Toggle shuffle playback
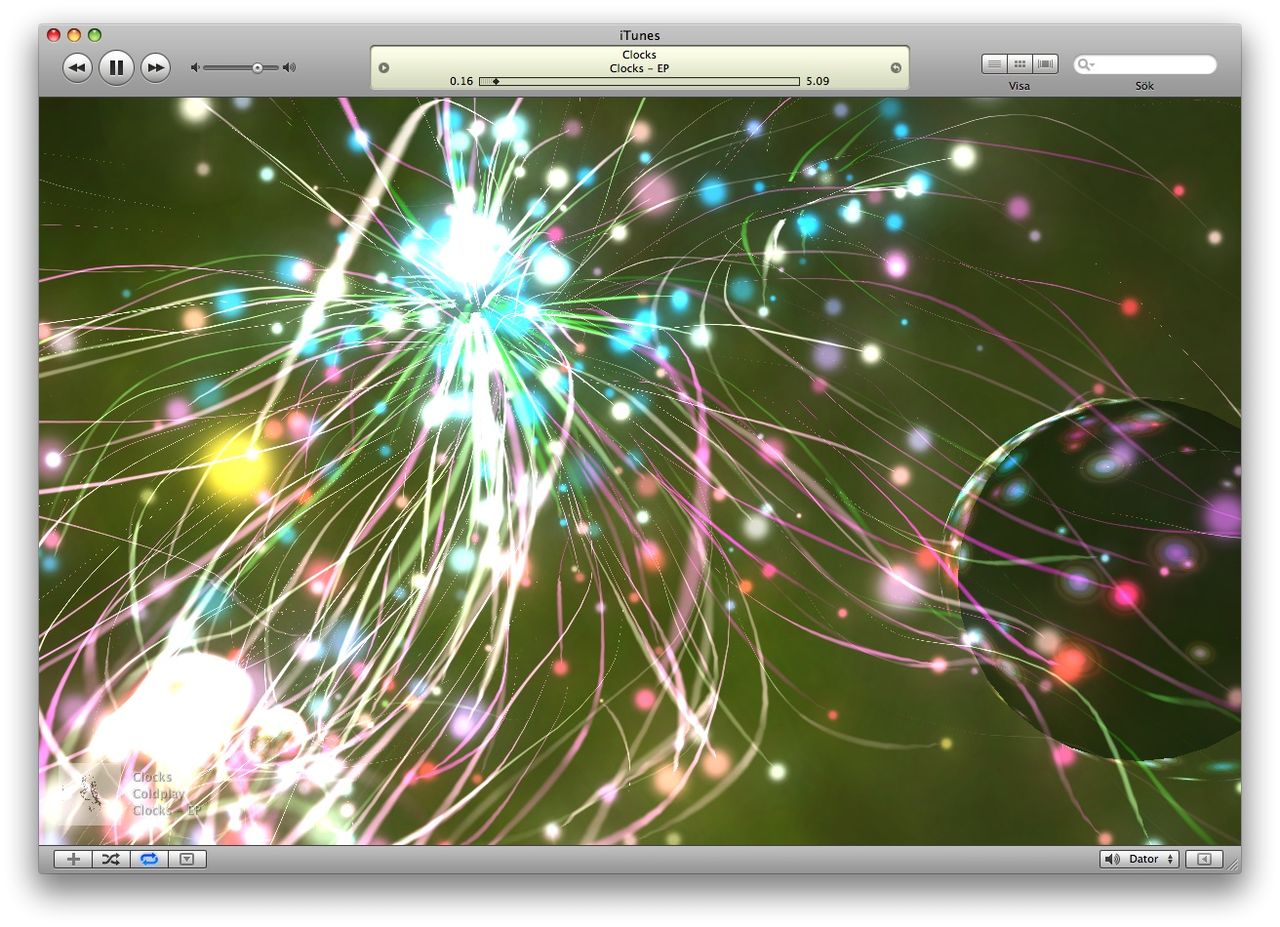The width and height of the screenshot is (1280, 927). (x=111, y=859)
